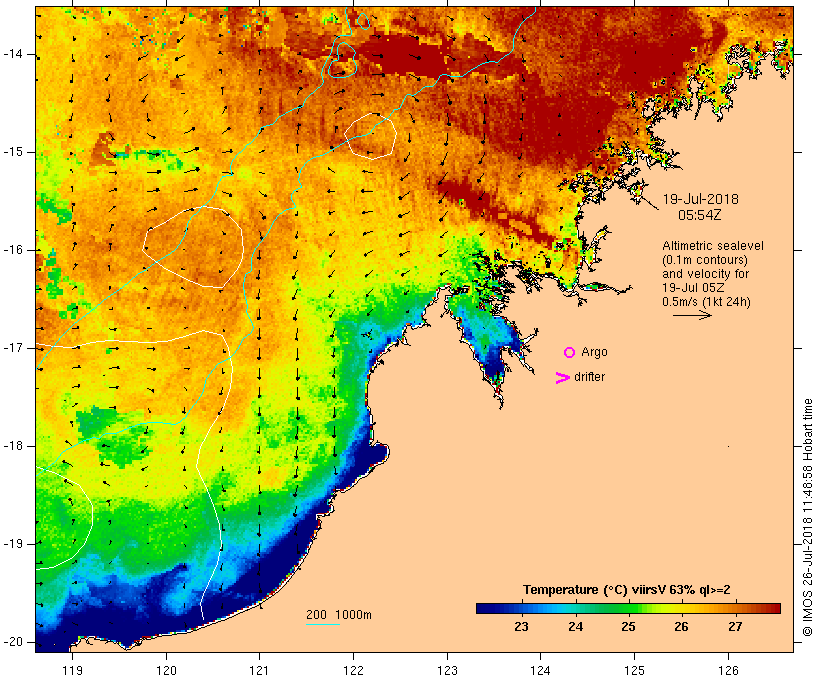Click the '124' longitude axis label
Viewport: 820px width, 680px height.
point(540,671)
